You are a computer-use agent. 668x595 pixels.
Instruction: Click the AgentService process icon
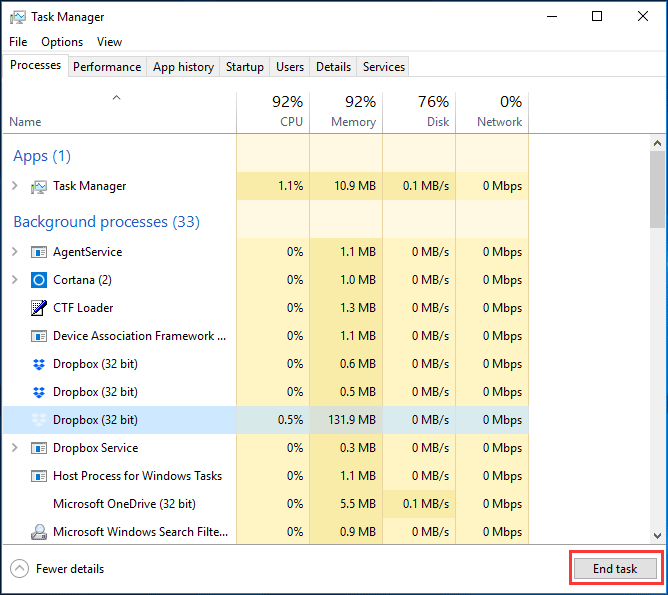pyautogui.click(x=39, y=252)
